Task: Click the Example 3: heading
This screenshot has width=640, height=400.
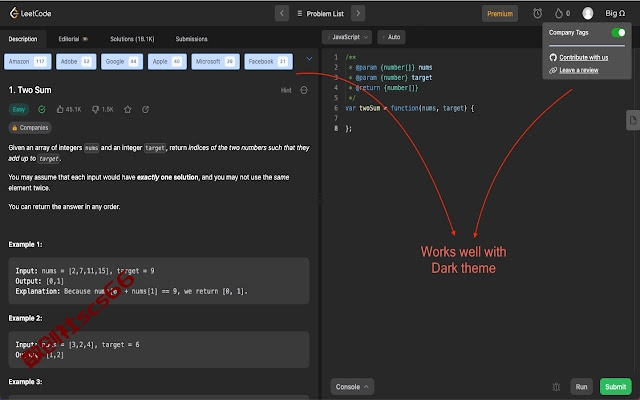Action: click(25, 382)
